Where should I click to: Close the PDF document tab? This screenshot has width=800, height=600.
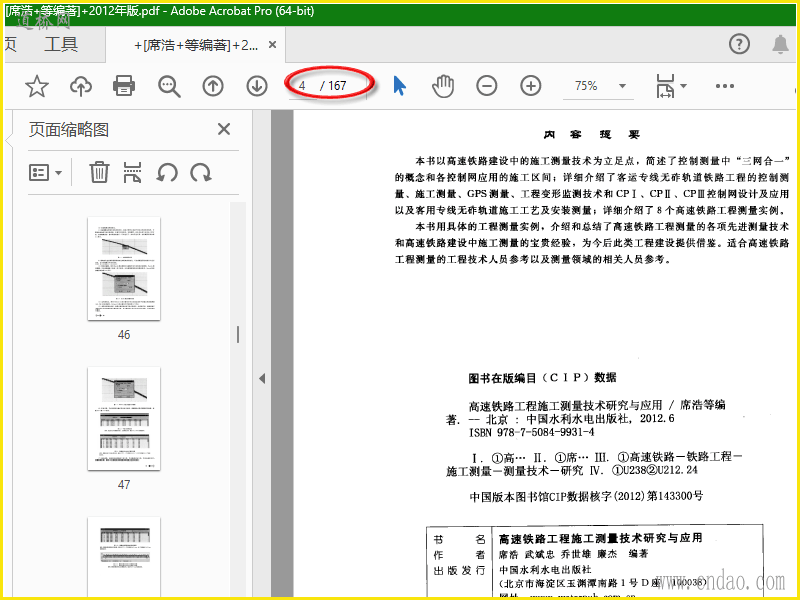272,45
